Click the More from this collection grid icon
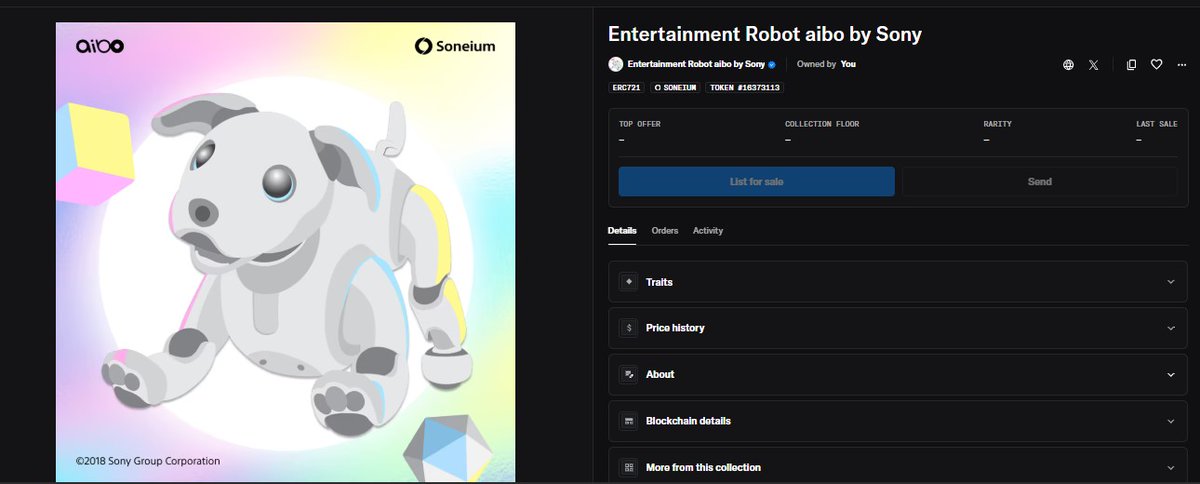 click(x=628, y=467)
